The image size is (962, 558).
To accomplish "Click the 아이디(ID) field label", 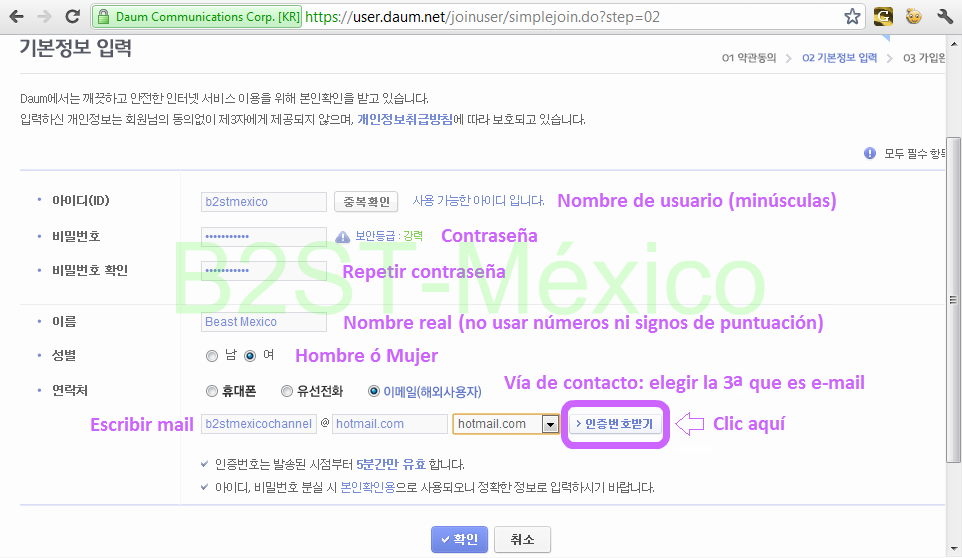I will coord(80,201).
